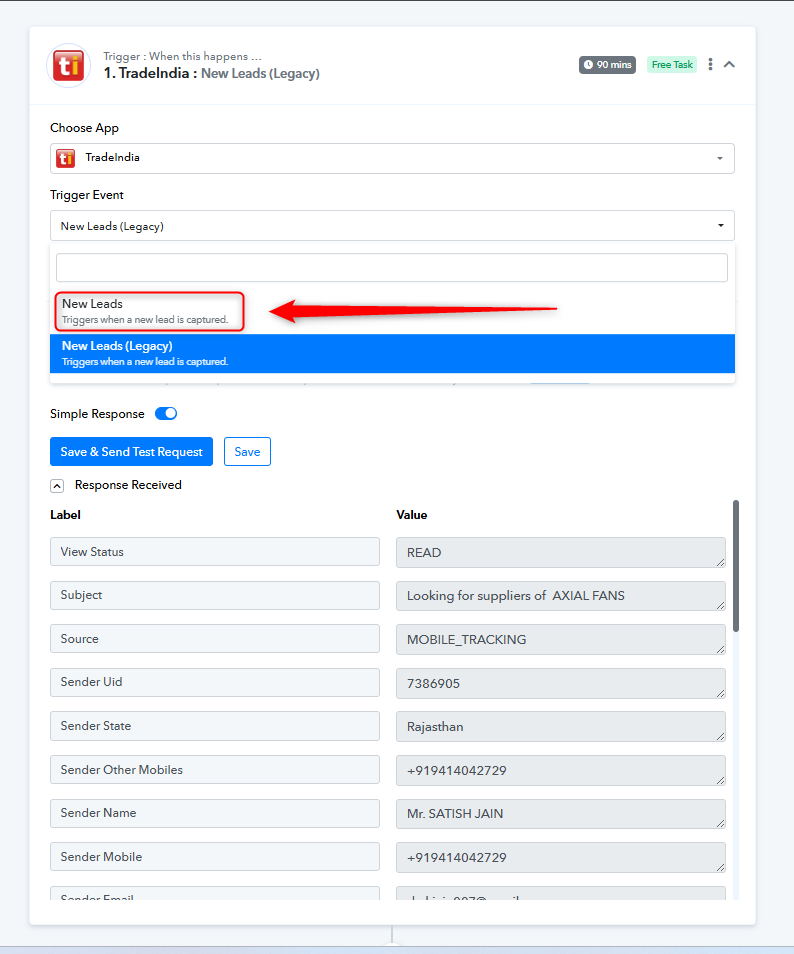The image size is (794, 954).
Task: Click the AXIAL FANS subject value field
Action: (560, 596)
